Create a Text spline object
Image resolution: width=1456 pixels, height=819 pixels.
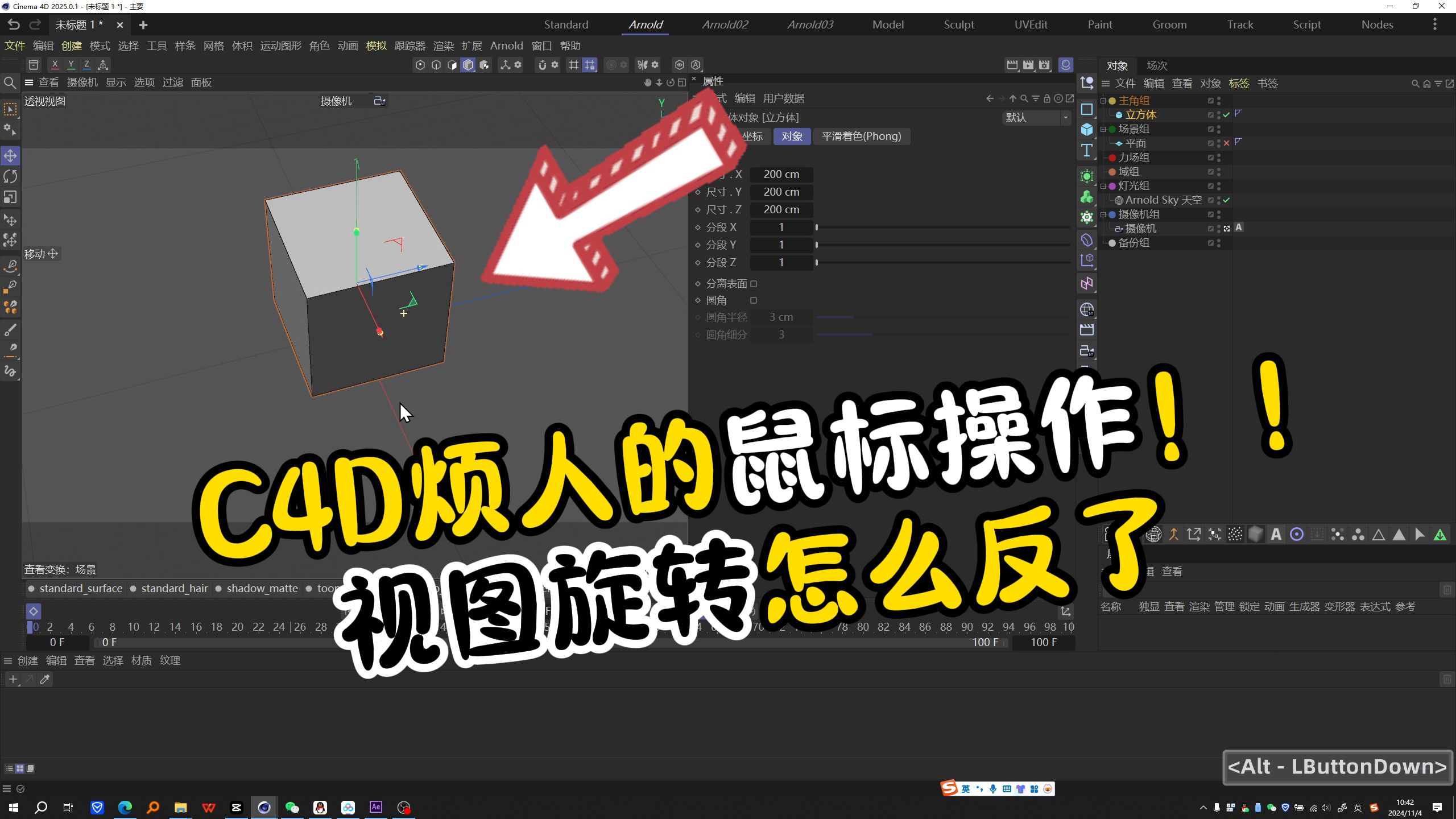[x=1087, y=150]
